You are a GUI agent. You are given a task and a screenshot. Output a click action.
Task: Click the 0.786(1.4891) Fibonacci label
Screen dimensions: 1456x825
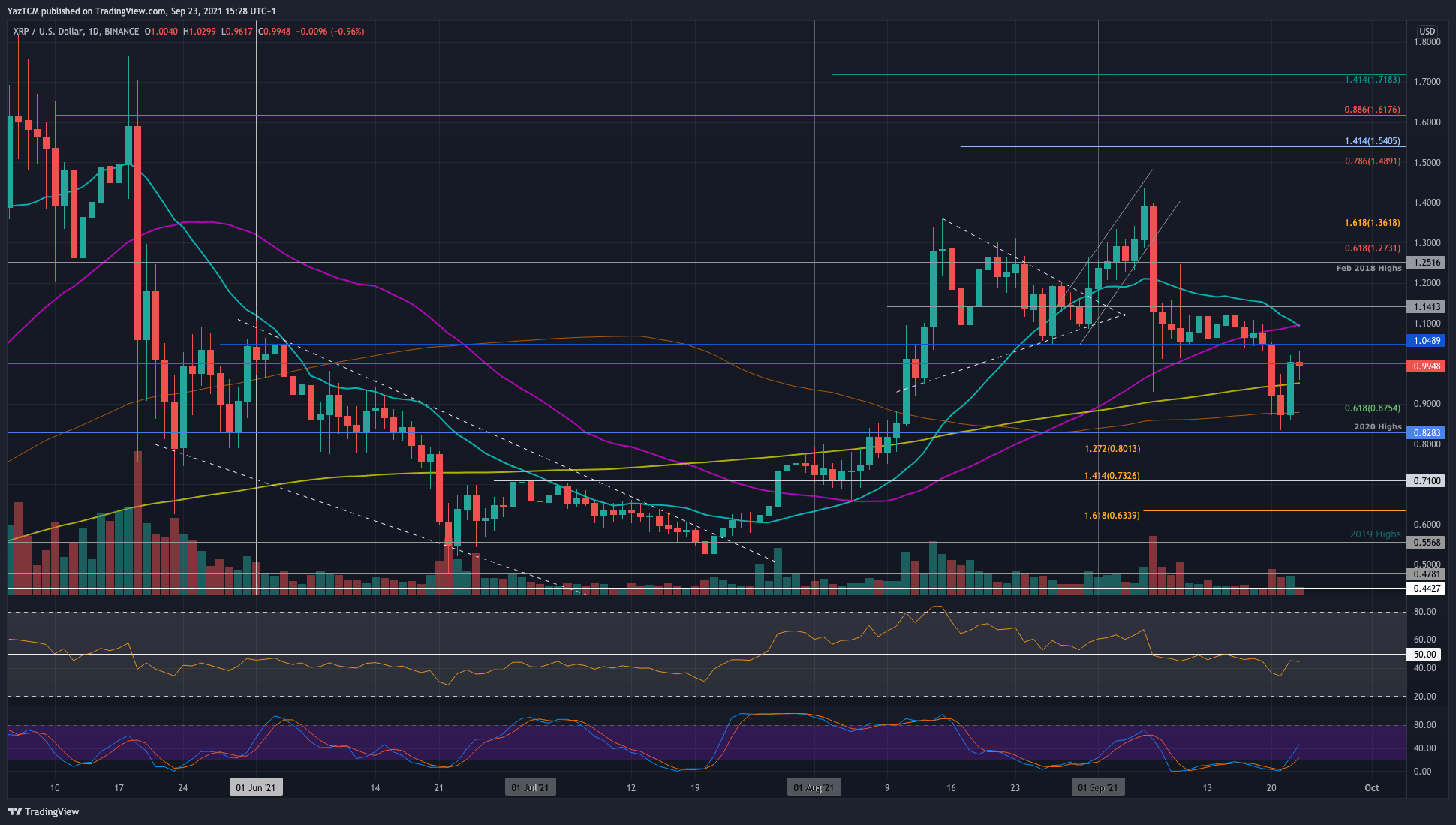point(1373,161)
